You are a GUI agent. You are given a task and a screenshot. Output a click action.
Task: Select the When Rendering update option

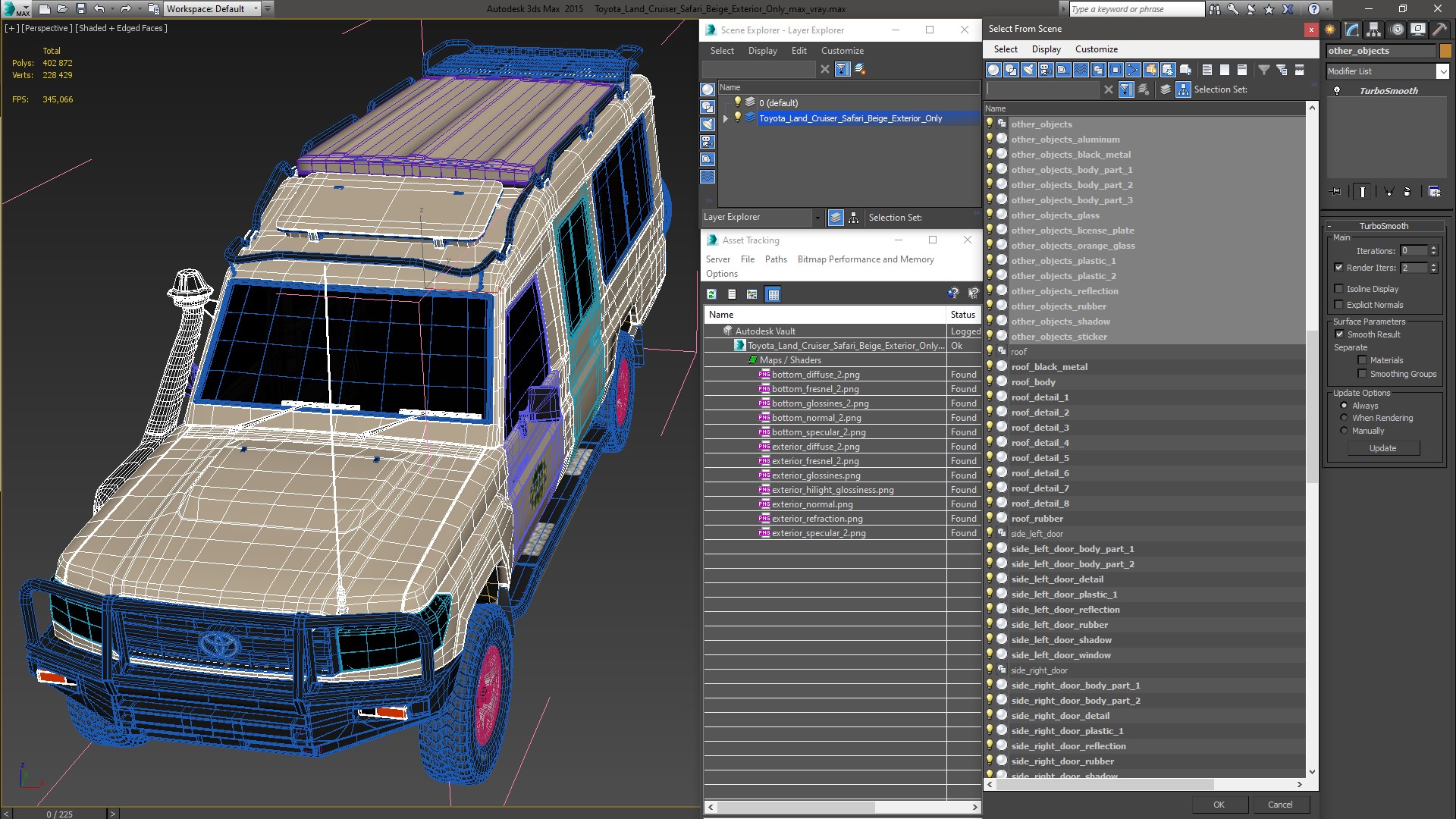tap(1344, 418)
